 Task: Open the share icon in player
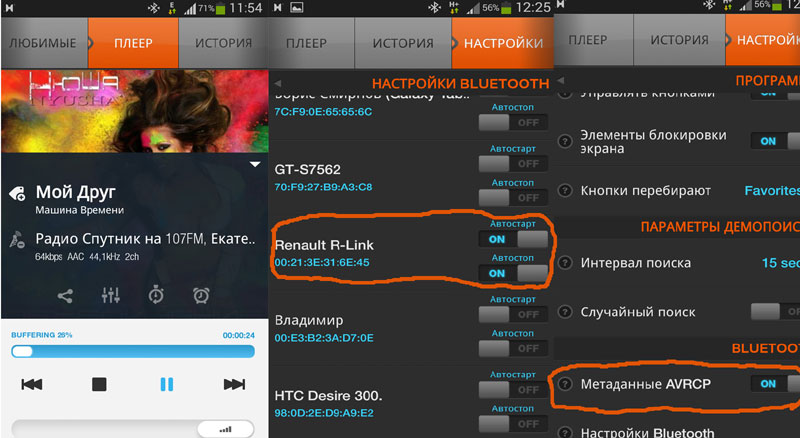tap(65, 296)
